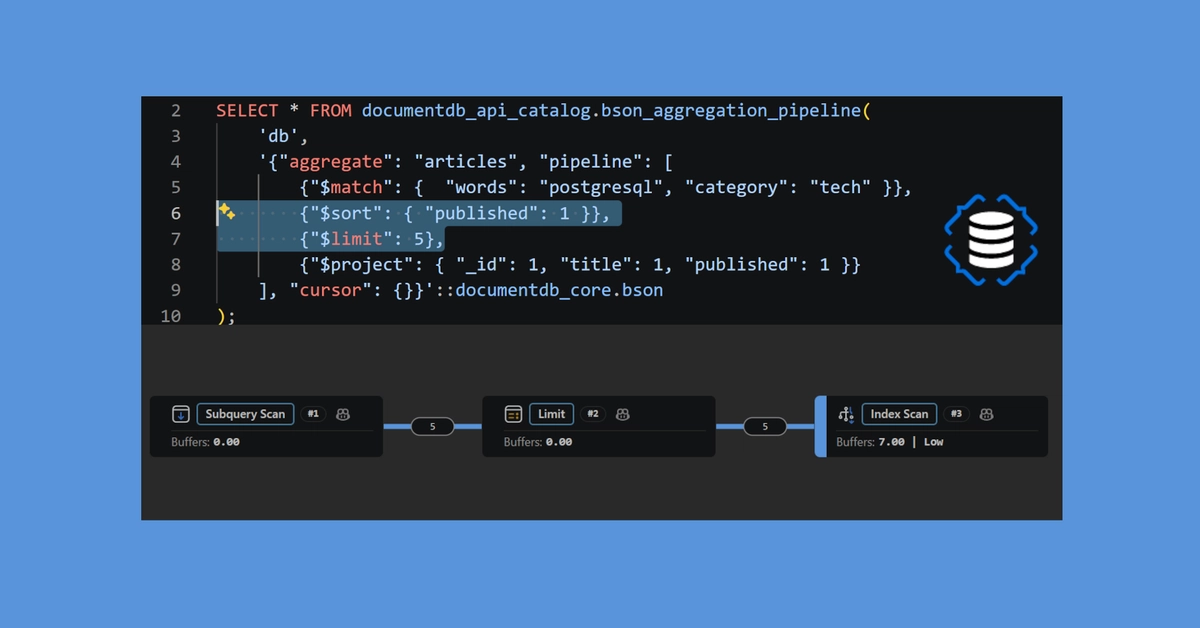1200x628 pixels.
Task: Click line number 10 in the gutter
Action: click(170, 316)
